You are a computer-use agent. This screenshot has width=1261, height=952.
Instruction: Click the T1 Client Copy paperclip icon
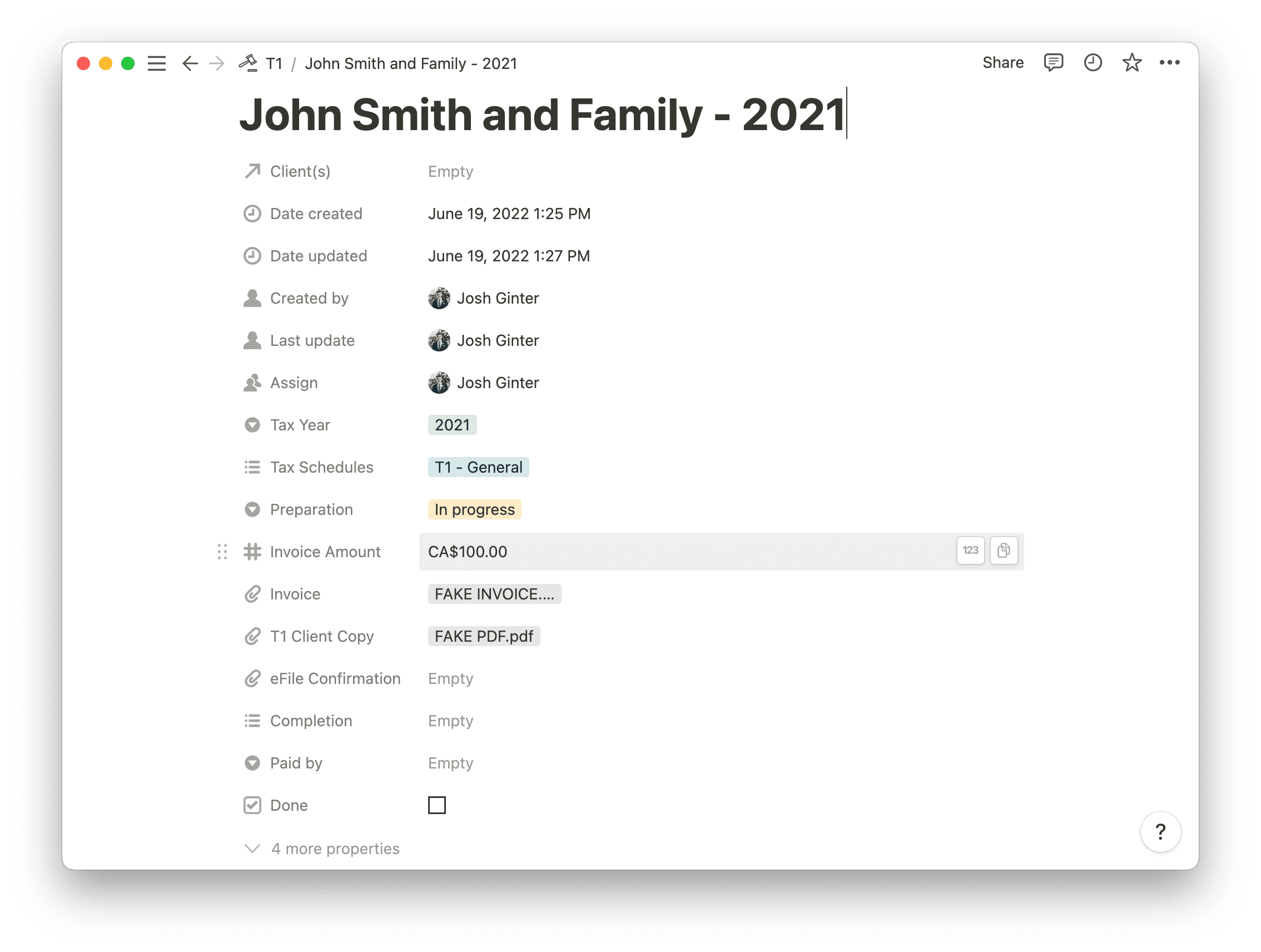pos(252,636)
